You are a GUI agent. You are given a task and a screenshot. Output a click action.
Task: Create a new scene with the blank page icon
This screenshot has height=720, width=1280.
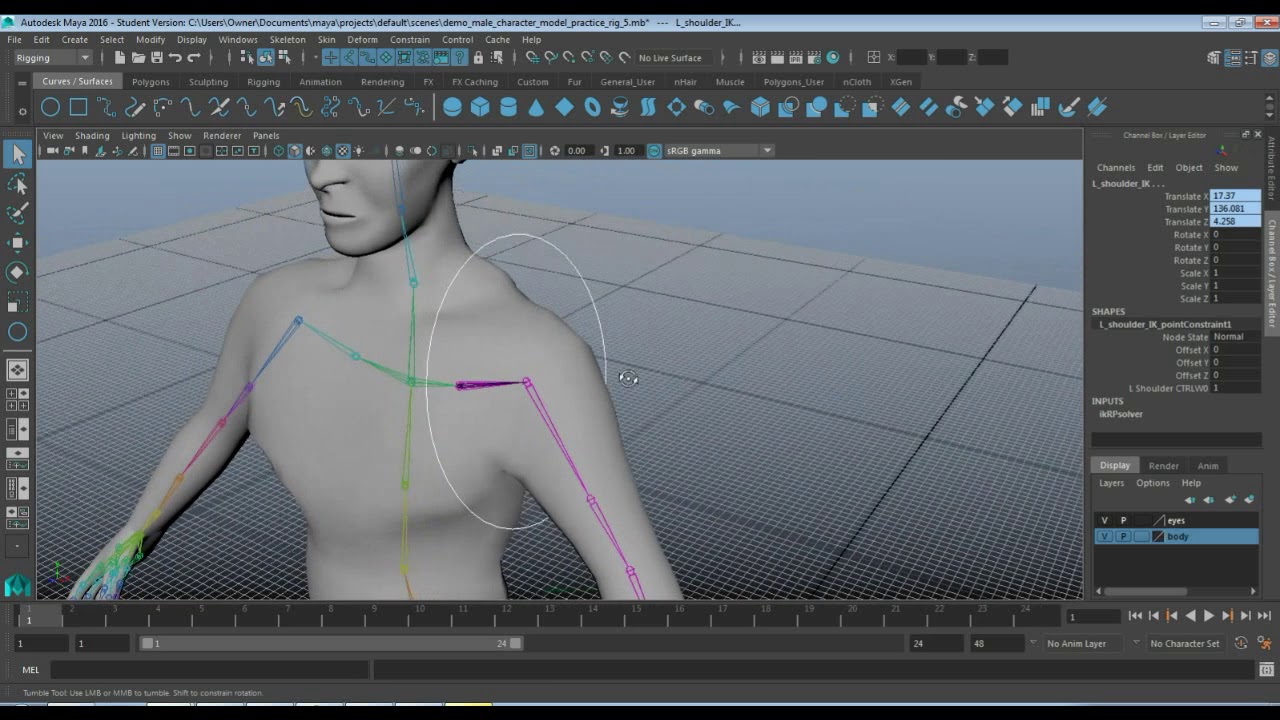(120, 58)
